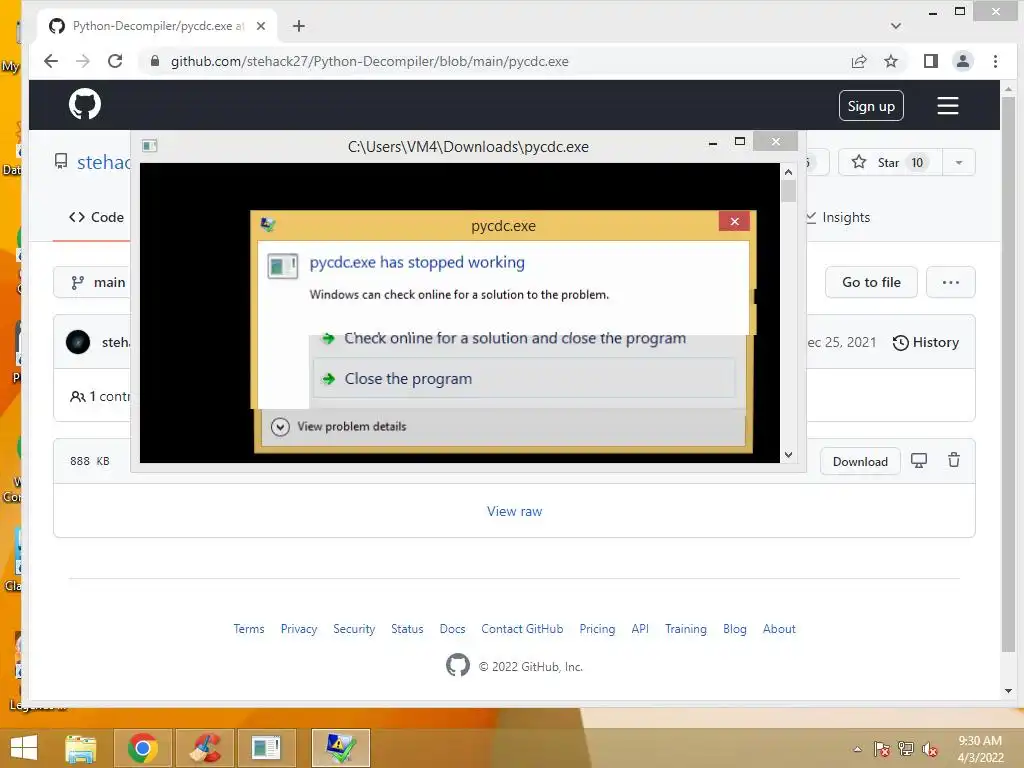Click the Sign up button
The width and height of the screenshot is (1024, 768).
click(x=871, y=106)
